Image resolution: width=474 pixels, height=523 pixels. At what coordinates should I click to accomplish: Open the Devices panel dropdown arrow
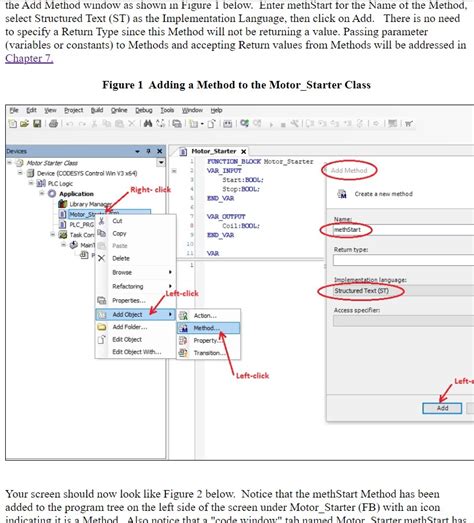[137, 151]
